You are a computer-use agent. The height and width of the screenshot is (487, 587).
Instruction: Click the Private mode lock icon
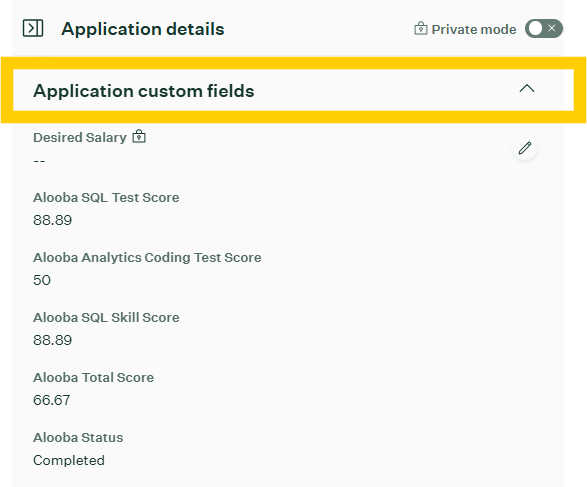click(x=421, y=28)
